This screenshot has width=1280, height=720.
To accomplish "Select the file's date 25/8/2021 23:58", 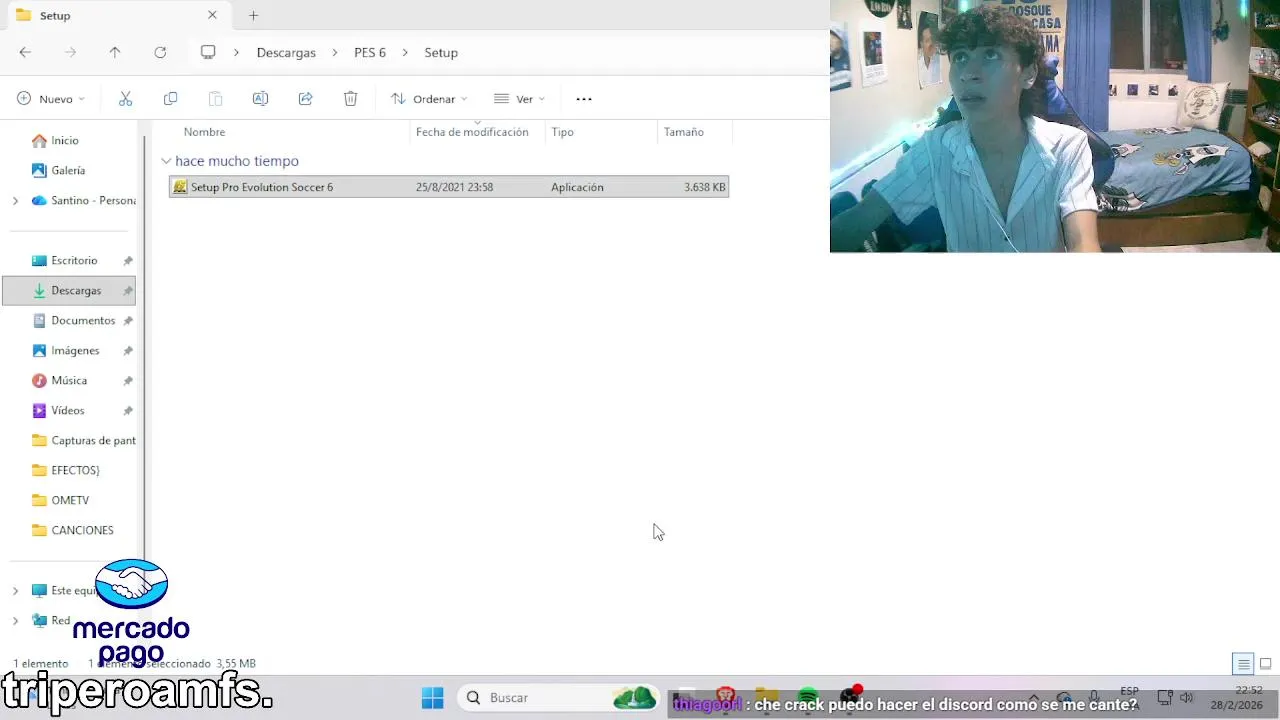I will coord(454,187).
